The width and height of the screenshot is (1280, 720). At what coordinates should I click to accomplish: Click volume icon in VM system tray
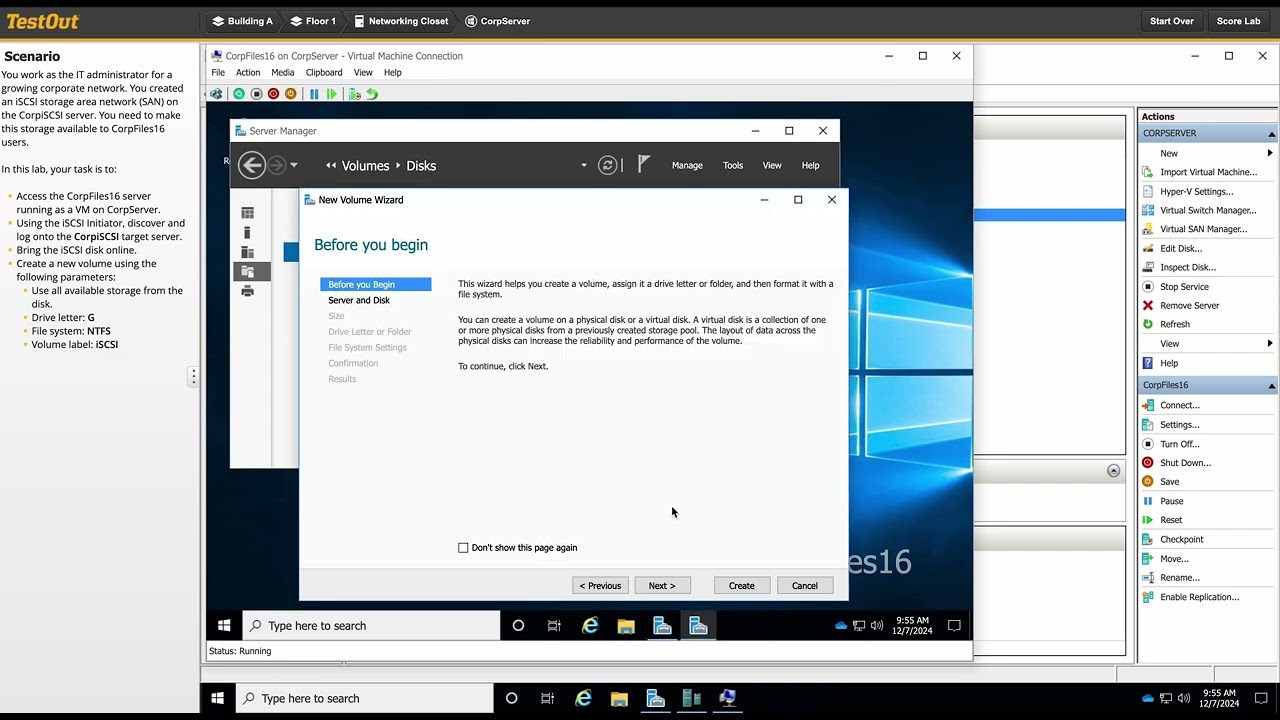click(x=877, y=626)
